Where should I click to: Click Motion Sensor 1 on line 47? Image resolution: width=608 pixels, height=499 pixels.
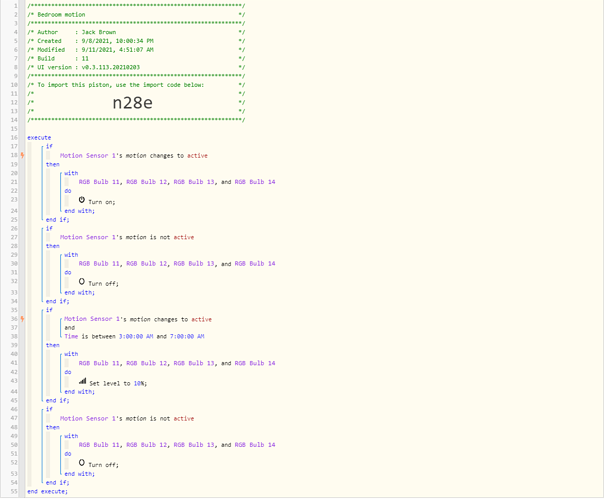pos(88,419)
